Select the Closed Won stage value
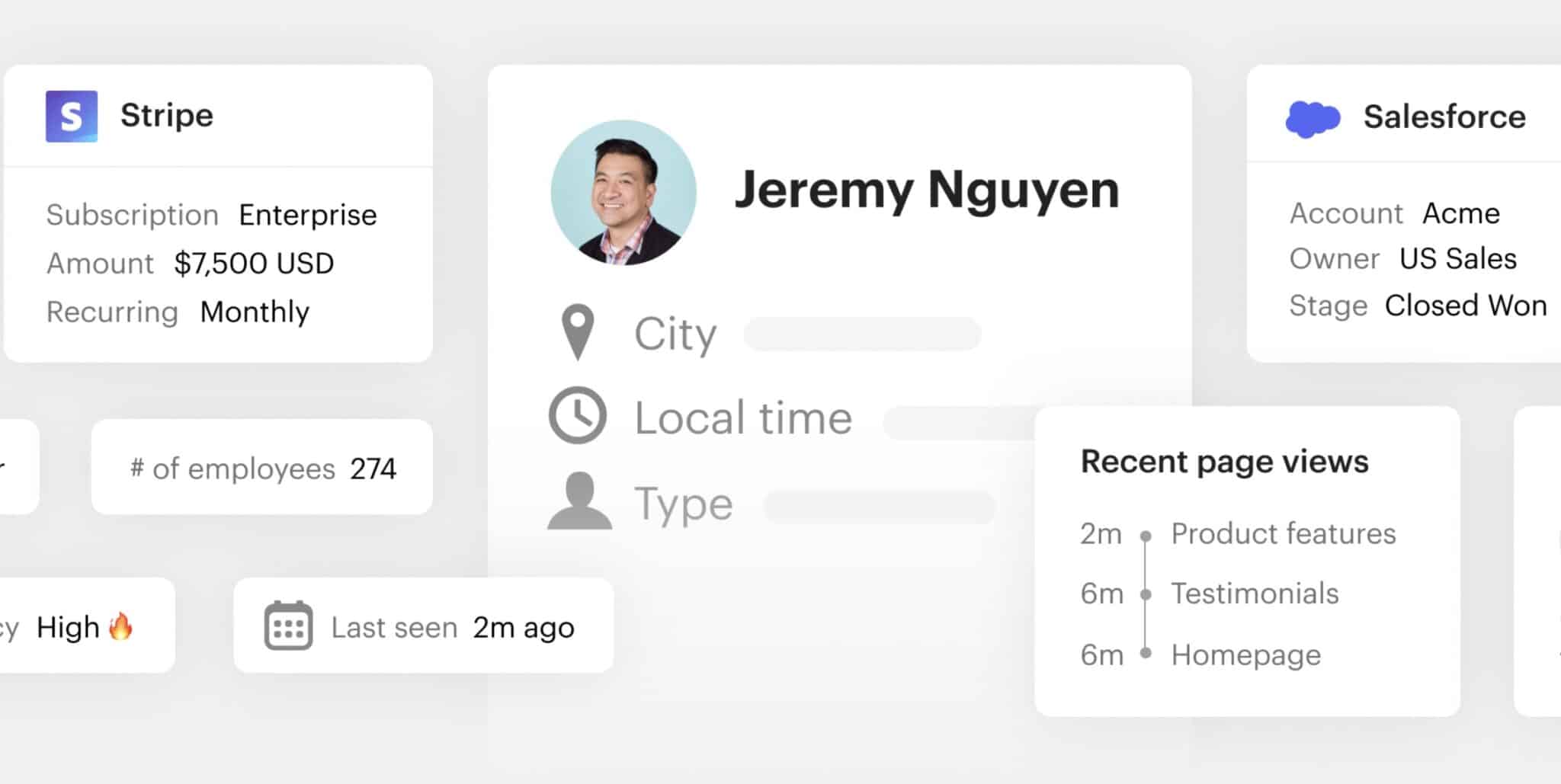Screen dimensions: 1561x784 (1466, 306)
